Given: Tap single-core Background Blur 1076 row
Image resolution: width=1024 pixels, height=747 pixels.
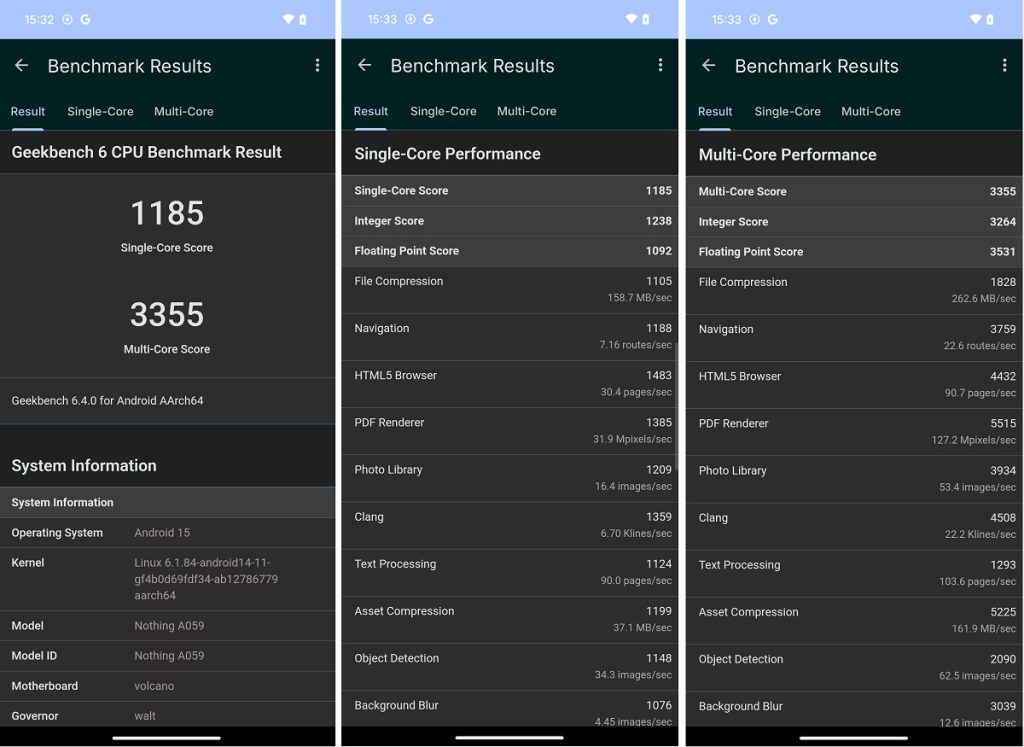Looking at the screenshot, I should 509,709.
